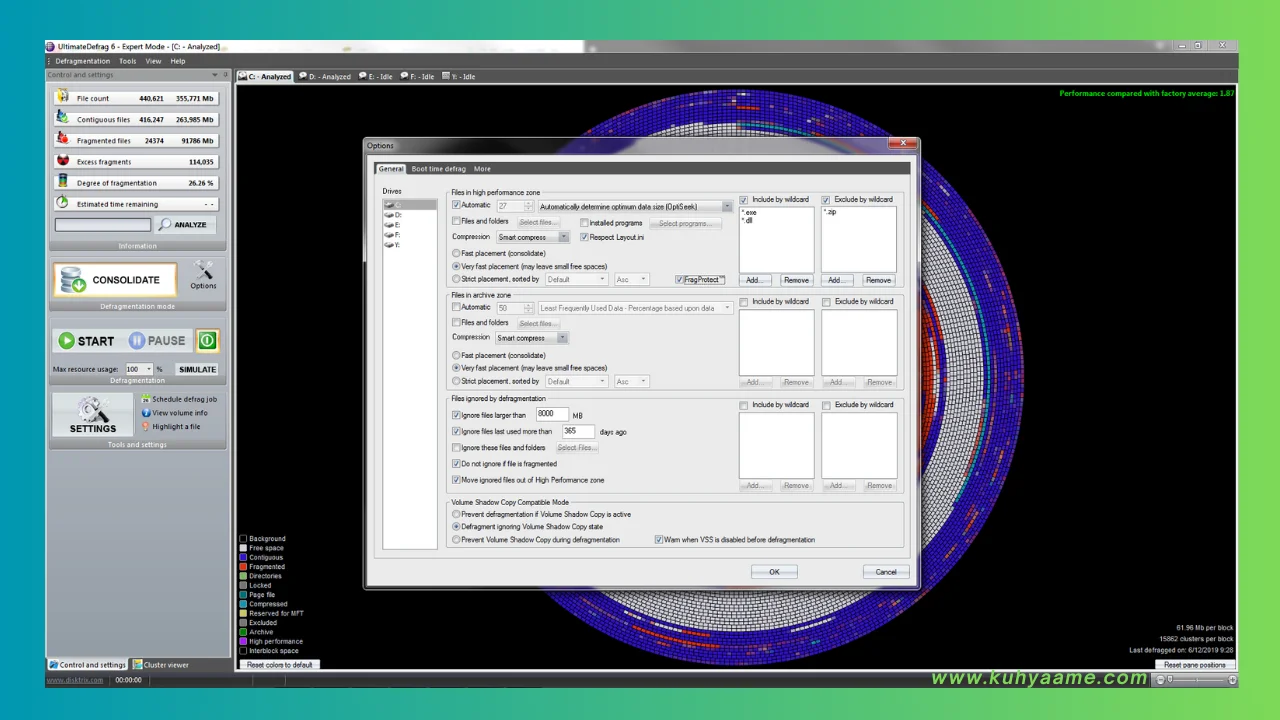1280x720 pixels.
Task: Click the OK button
Action: pyautogui.click(x=774, y=572)
